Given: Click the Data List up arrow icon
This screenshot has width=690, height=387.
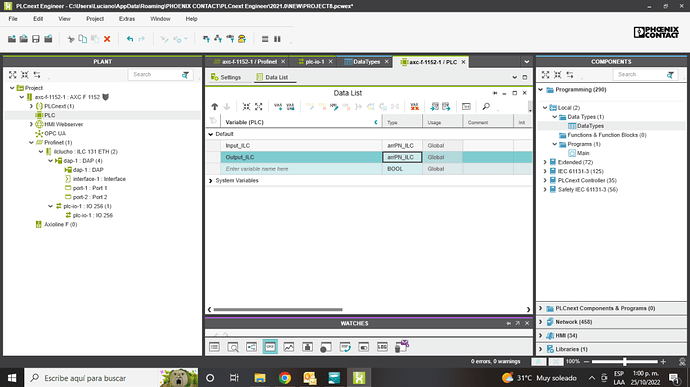Looking at the screenshot, I should pyautogui.click(x=215, y=107).
